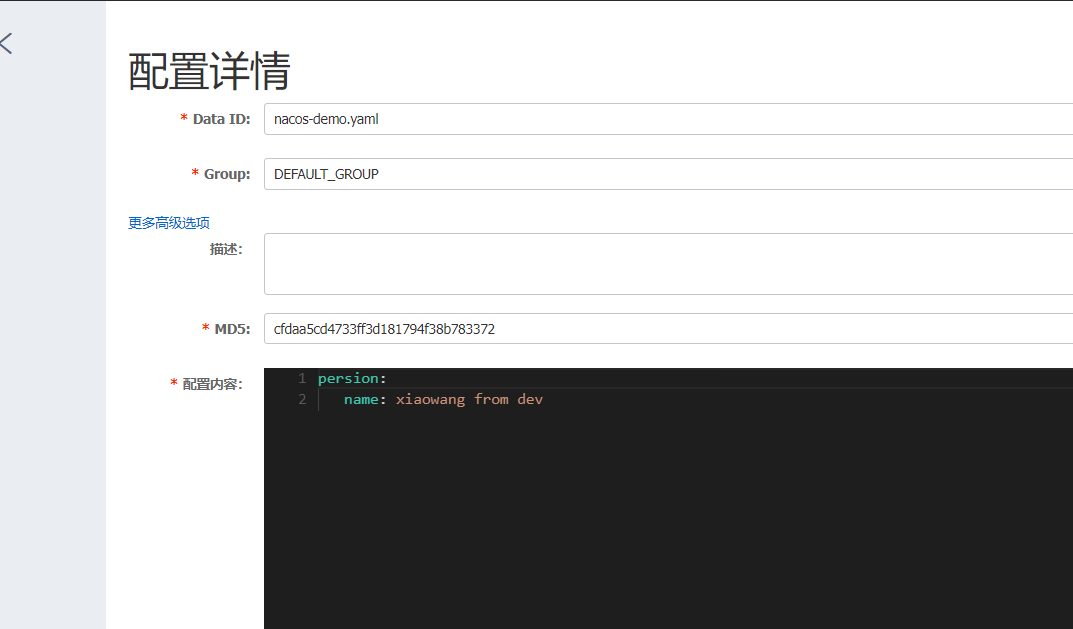Screen dimensions: 1073x629
Task: Click empty area of the code editor
Action: point(660,520)
